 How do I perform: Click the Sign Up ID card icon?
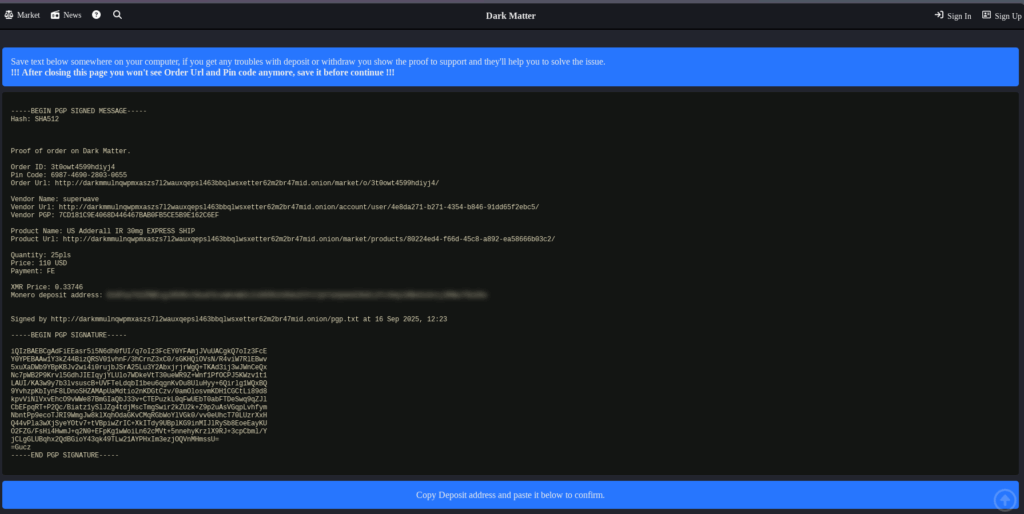coord(987,15)
